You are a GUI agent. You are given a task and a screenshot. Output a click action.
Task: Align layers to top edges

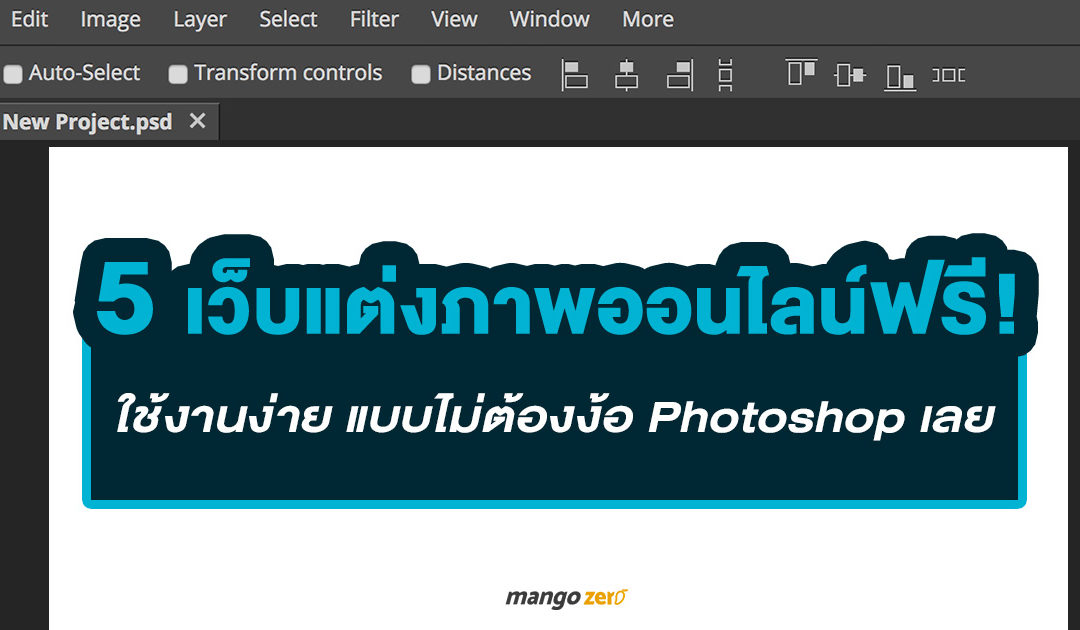coord(801,73)
